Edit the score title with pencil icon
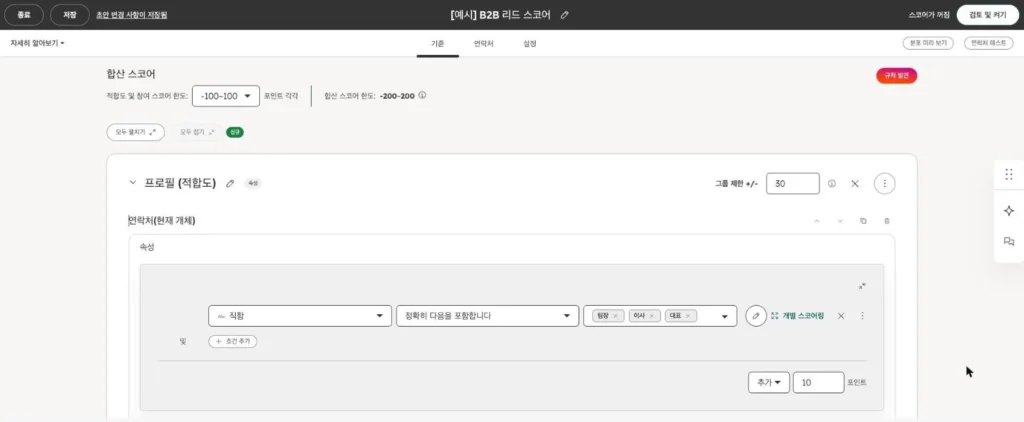This screenshot has height=422, width=1024. pos(565,15)
